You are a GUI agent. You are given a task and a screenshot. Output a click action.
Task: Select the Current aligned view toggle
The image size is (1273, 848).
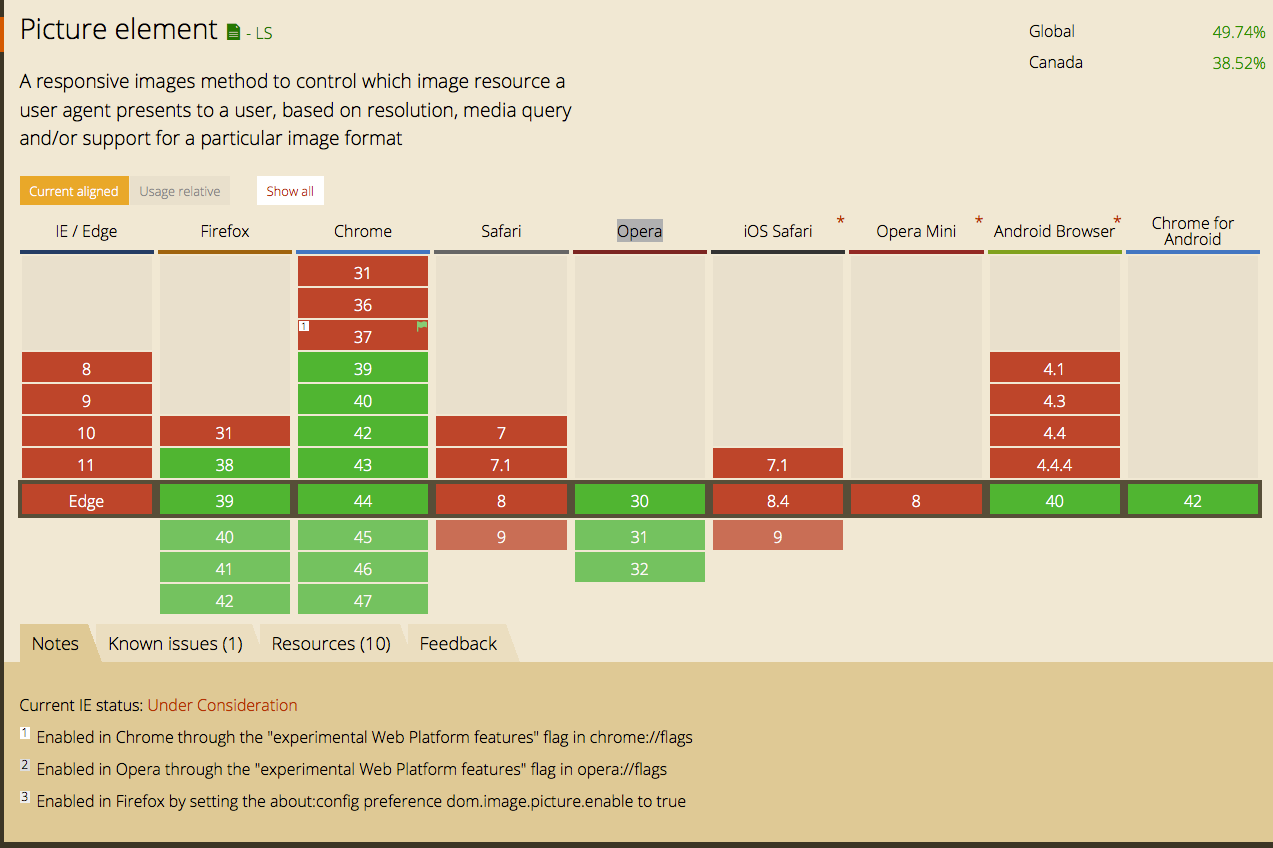coord(74,191)
